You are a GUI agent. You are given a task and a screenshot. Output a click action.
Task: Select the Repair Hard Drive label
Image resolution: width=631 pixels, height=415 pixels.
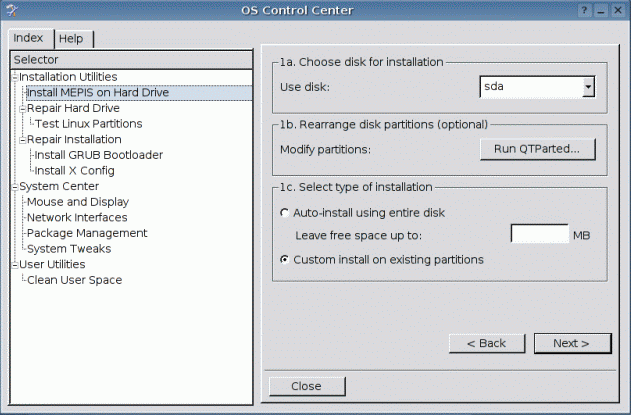click(73, 108)
